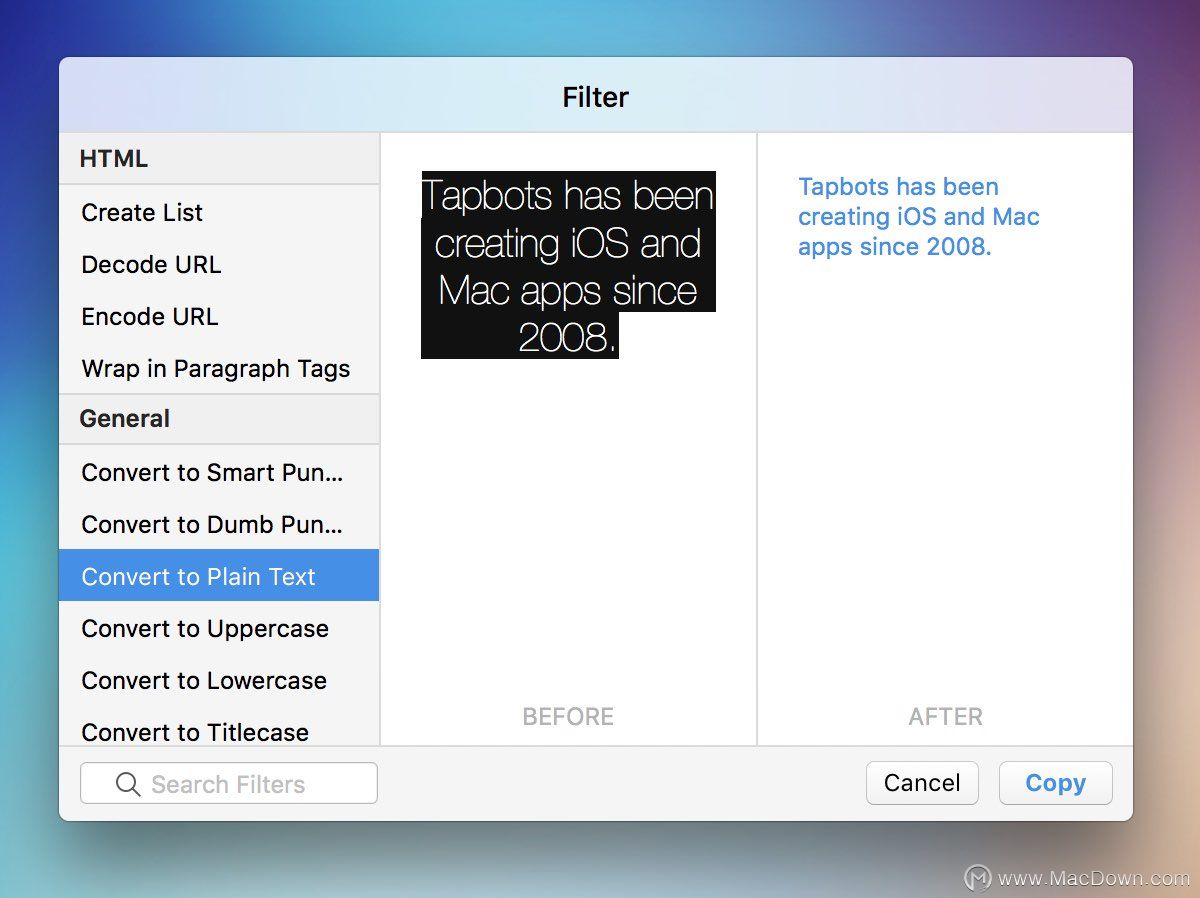Click the Cancel button
Screen dimensions: 1200x898
[922, 783]
